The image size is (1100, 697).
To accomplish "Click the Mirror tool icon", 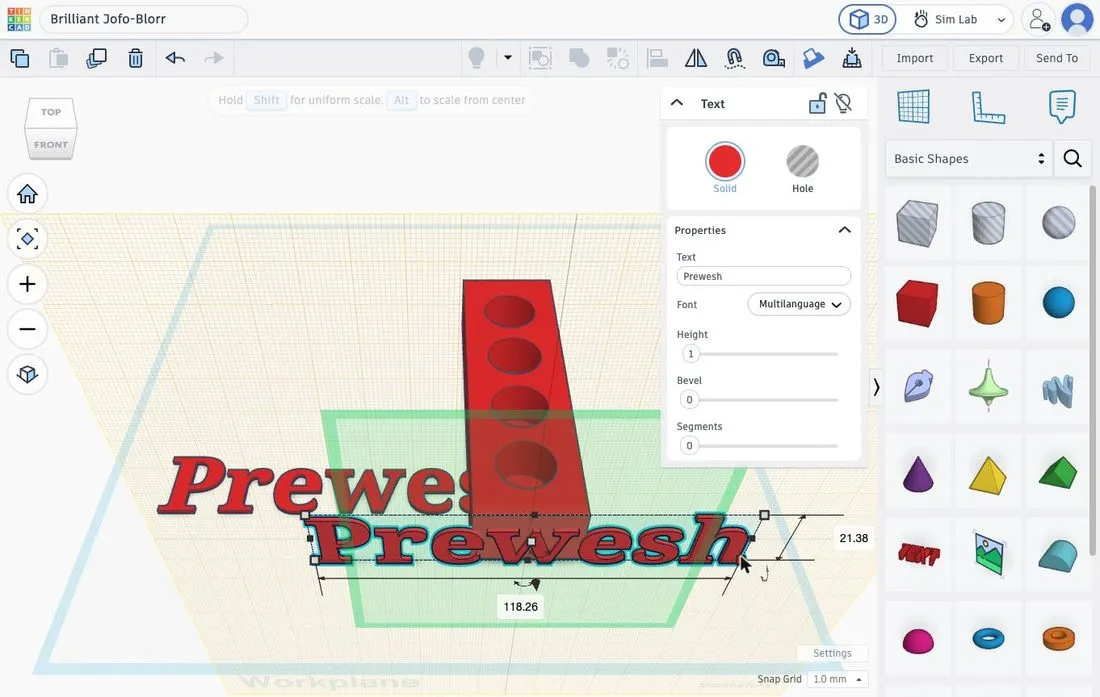I will (x=695, y=58).
